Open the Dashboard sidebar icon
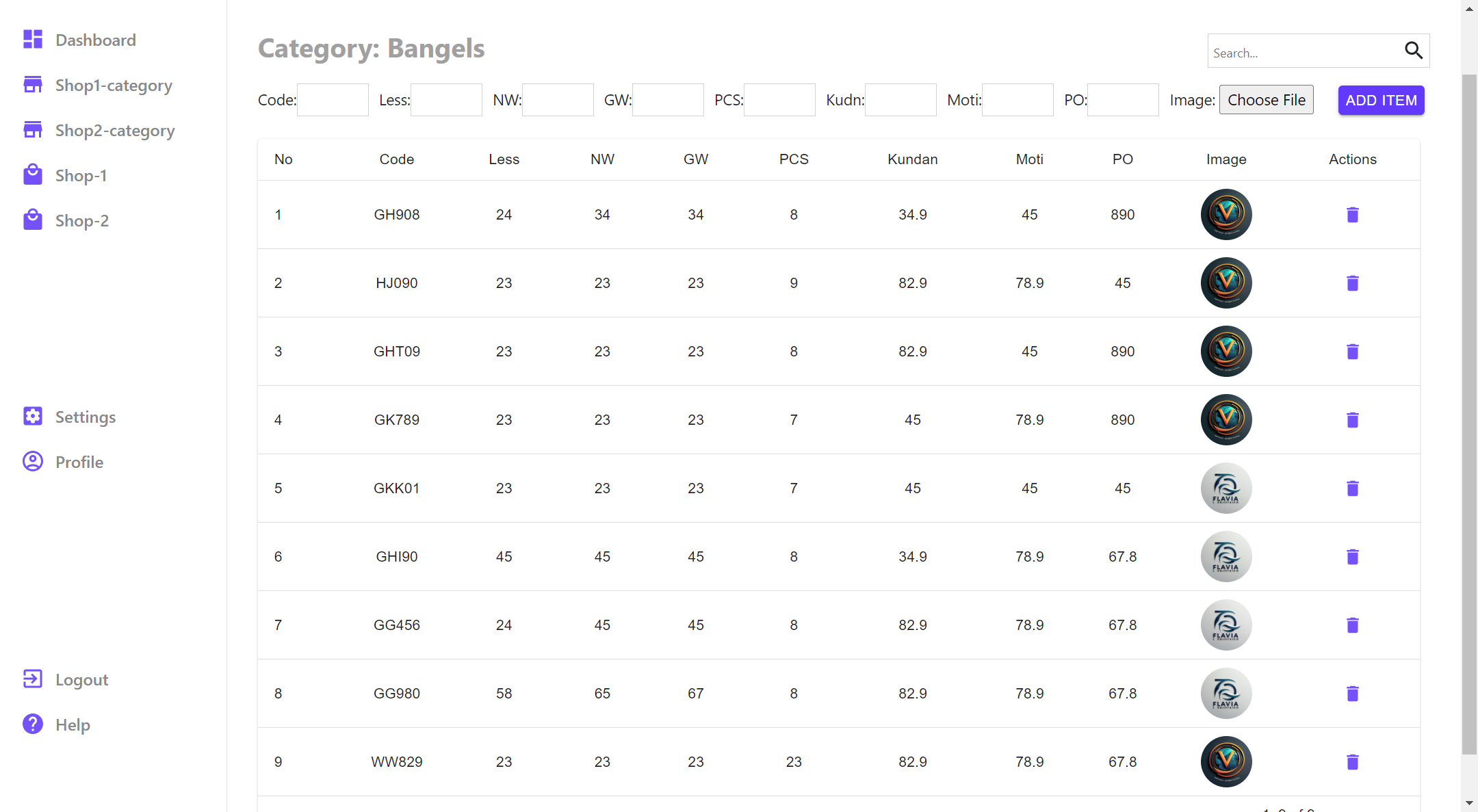This screenshot has width=1478, height=812. point(33,40)
